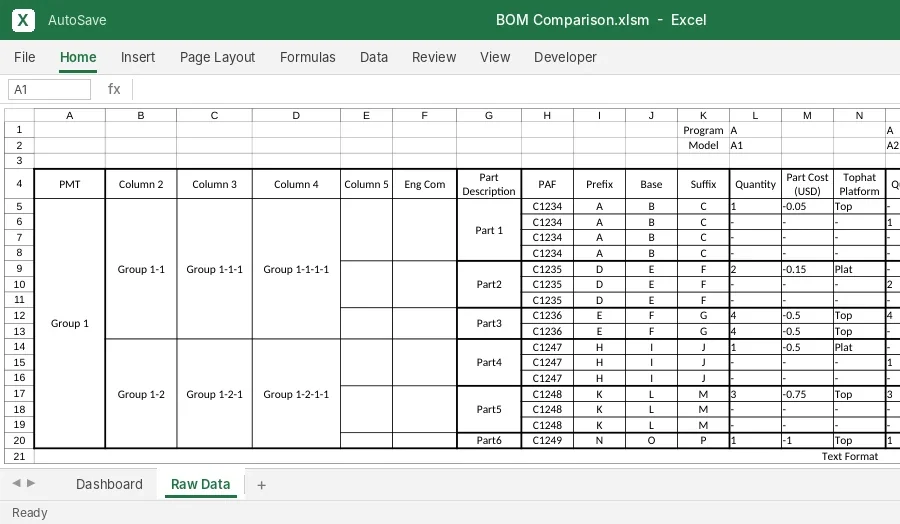
Task: Click the Eng Com header cell
Action: [x=425, y=184]
